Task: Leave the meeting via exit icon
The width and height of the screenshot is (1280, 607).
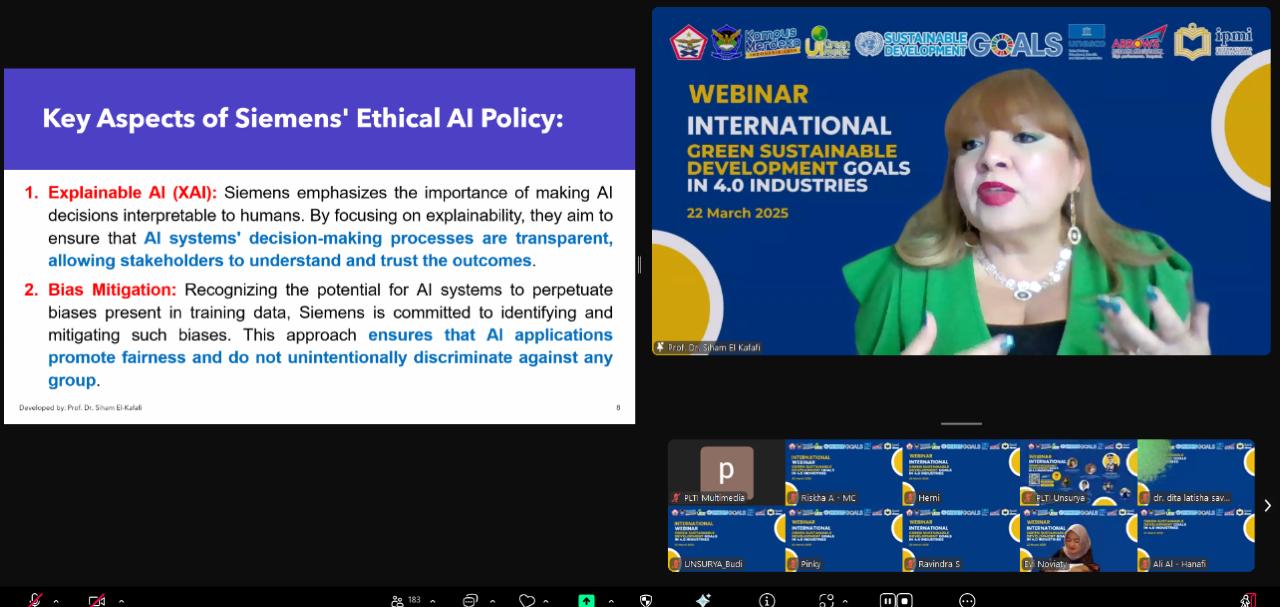Action: point(1247,600)
